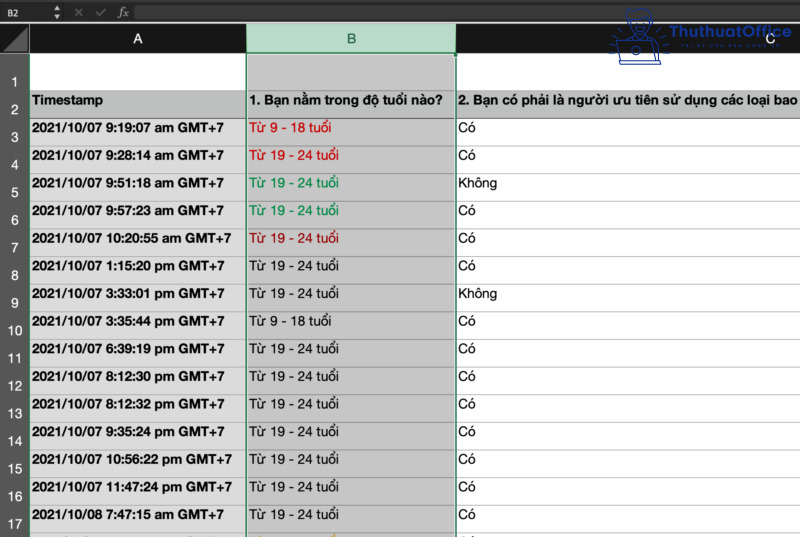Viewport: 800px width, 537px height.
Task: Select timestamp 2021/10/07 8:12:30 pm GMT+7
Action: [x=138, y=381]
